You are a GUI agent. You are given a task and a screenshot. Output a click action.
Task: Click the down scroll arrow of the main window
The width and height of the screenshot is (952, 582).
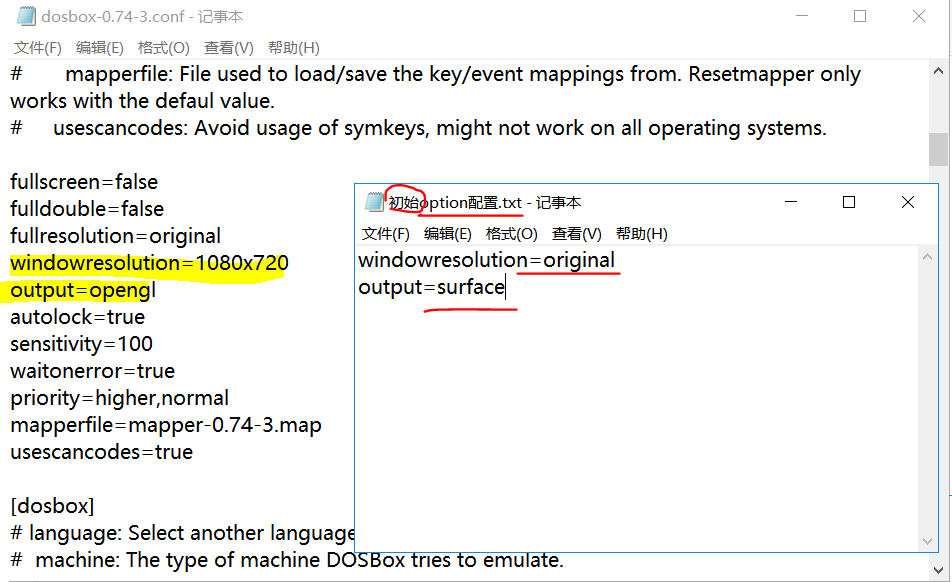[x=939, y=572]
